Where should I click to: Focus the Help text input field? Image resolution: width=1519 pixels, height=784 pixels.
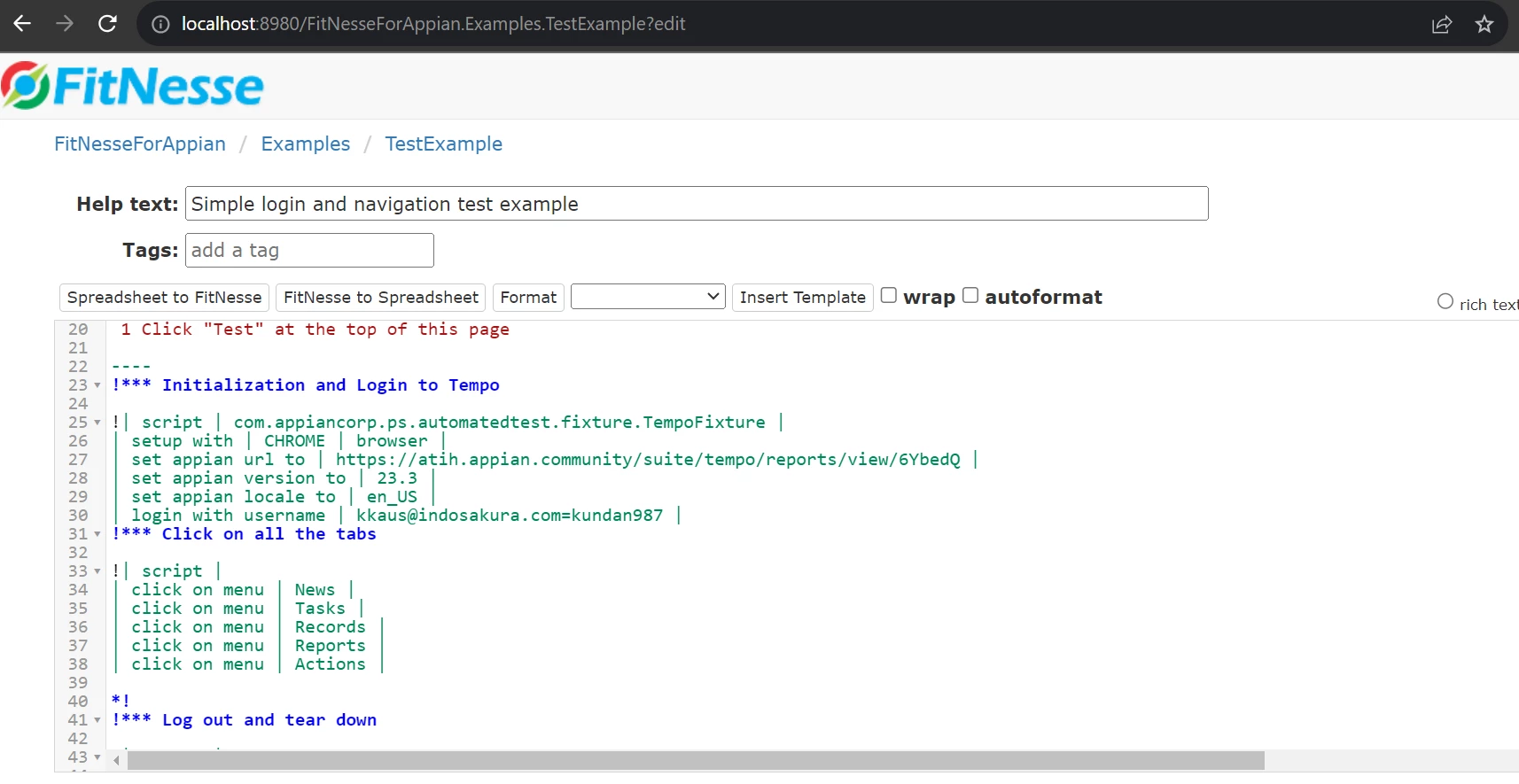697,204
